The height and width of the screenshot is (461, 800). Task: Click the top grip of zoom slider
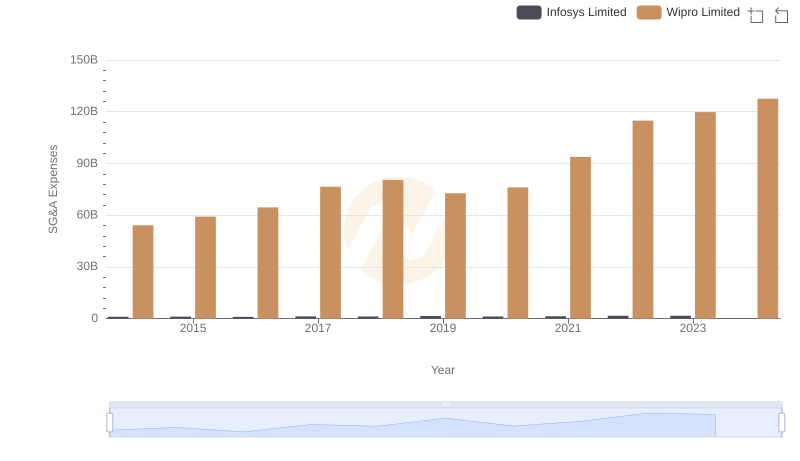point(445,404)
